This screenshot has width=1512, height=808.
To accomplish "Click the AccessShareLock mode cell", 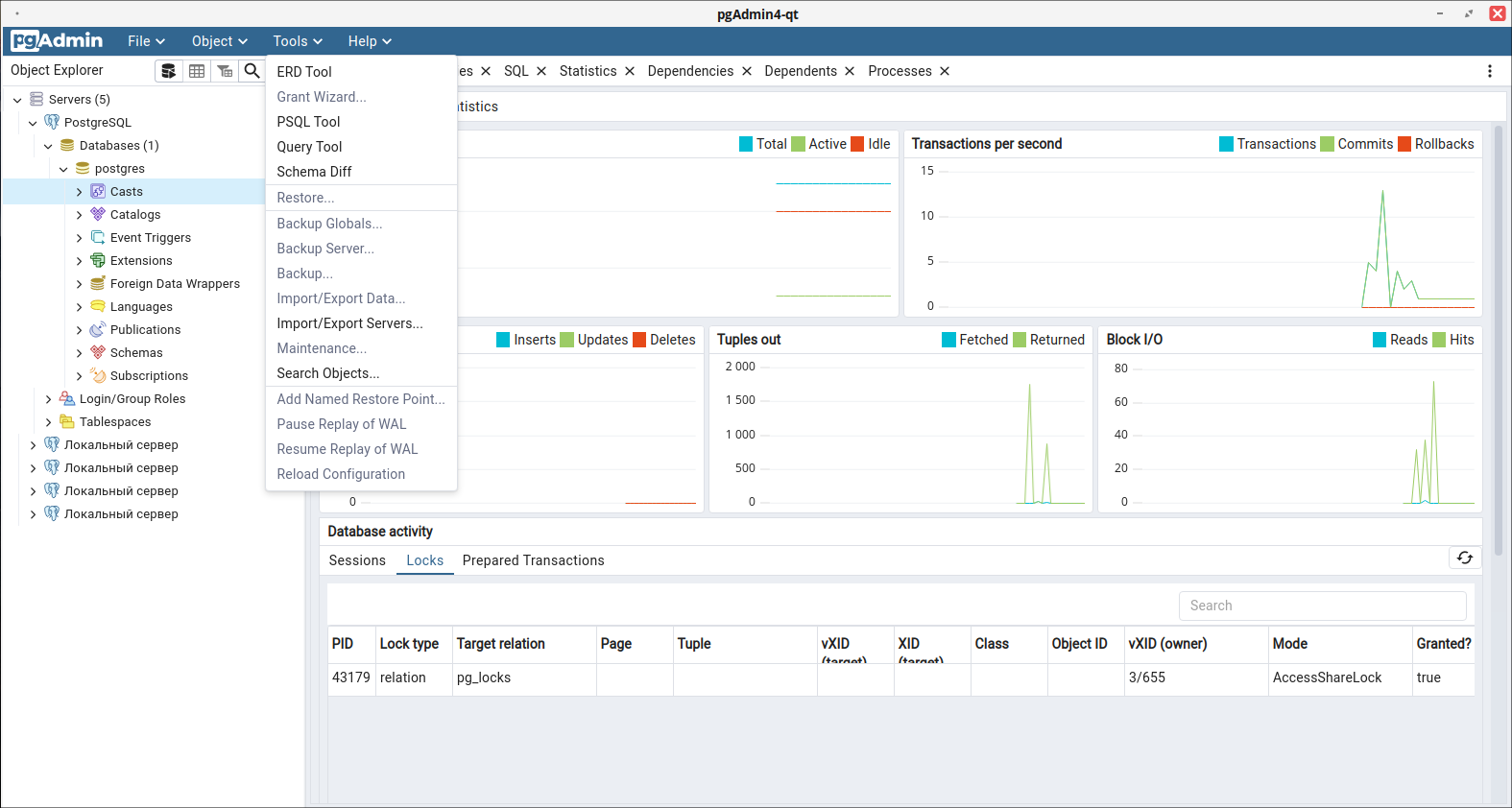I will pyautogui.click(x=1340, y=677).
